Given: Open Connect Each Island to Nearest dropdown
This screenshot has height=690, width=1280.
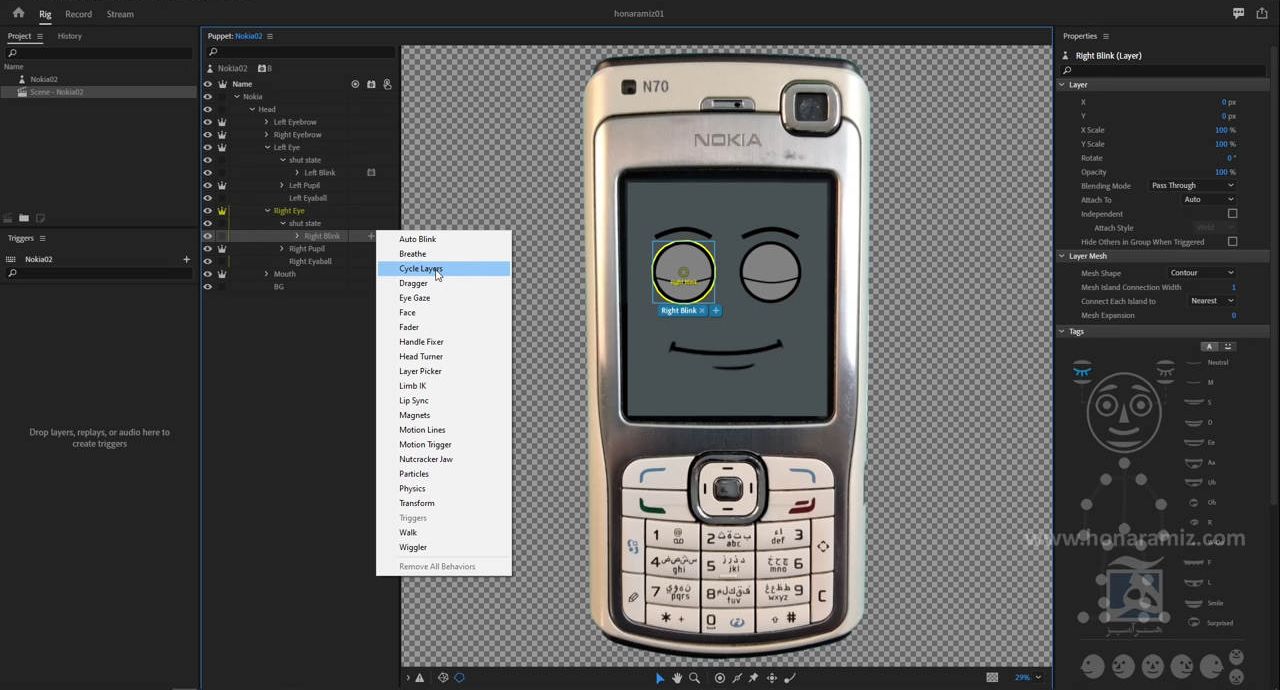Looking at the screenshot, I should [1212, 300].
